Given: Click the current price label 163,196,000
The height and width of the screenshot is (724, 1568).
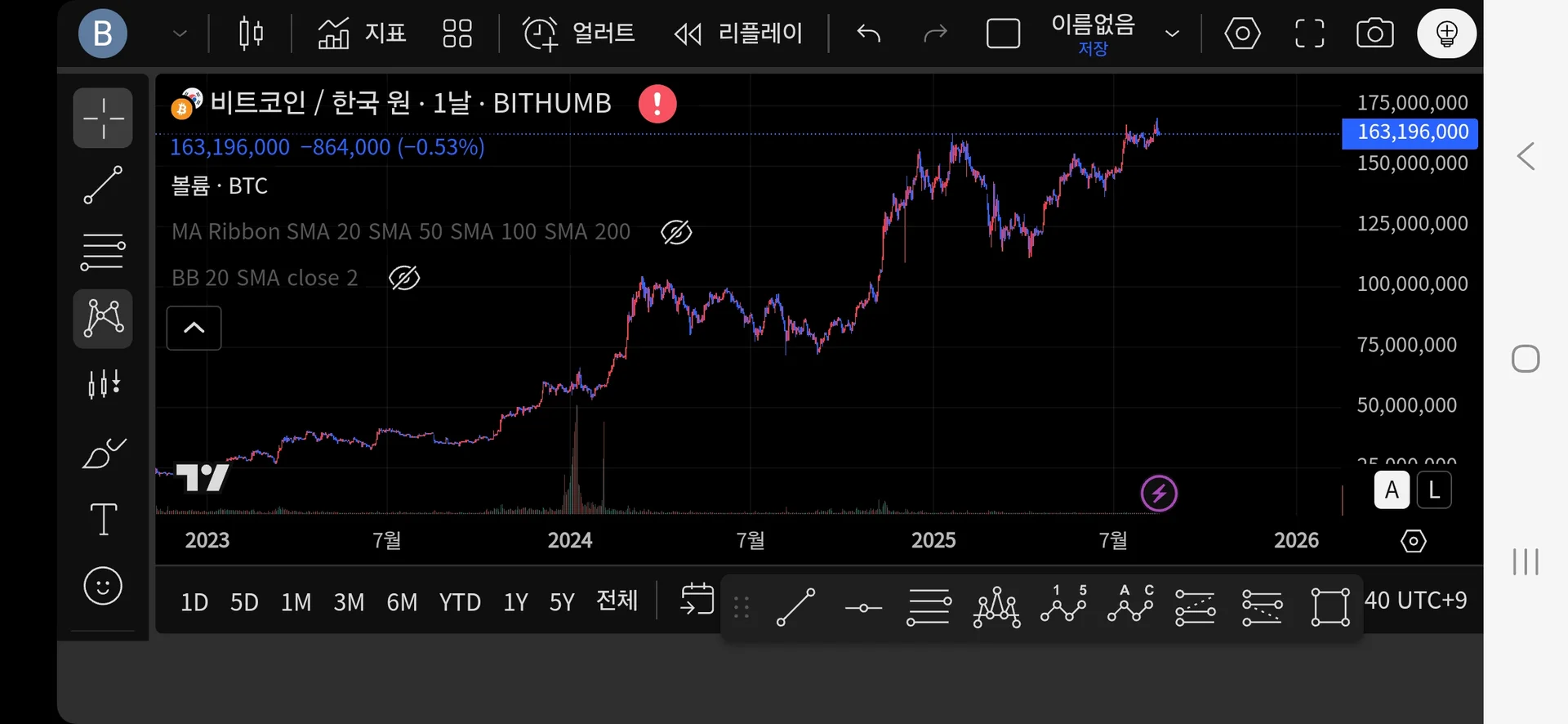Looking at the screenshot, I should pyautogui.click(x=1410, y=132).
